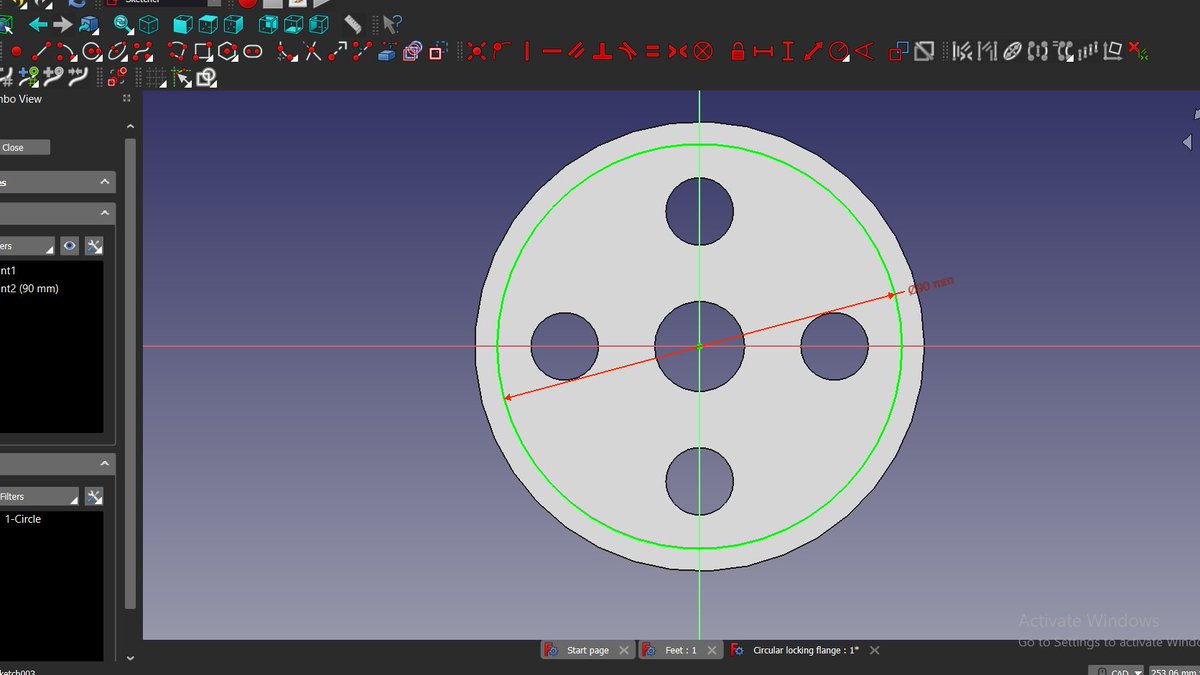1200x675 pixels.
Task: Click the Rectangular array tool icon
Action: 1087,51
